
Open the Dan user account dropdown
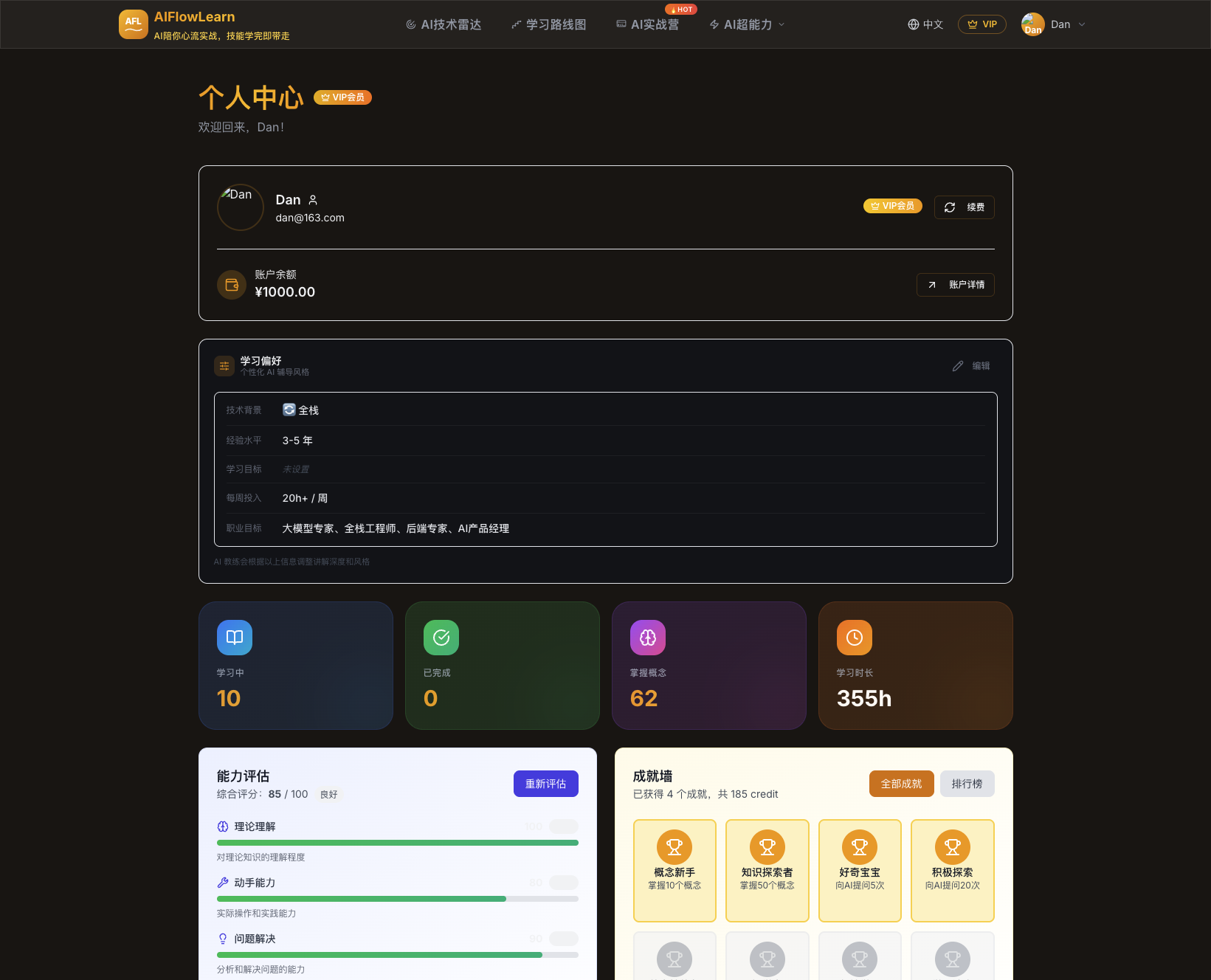pyautogui.click(x=1053, y=24)
